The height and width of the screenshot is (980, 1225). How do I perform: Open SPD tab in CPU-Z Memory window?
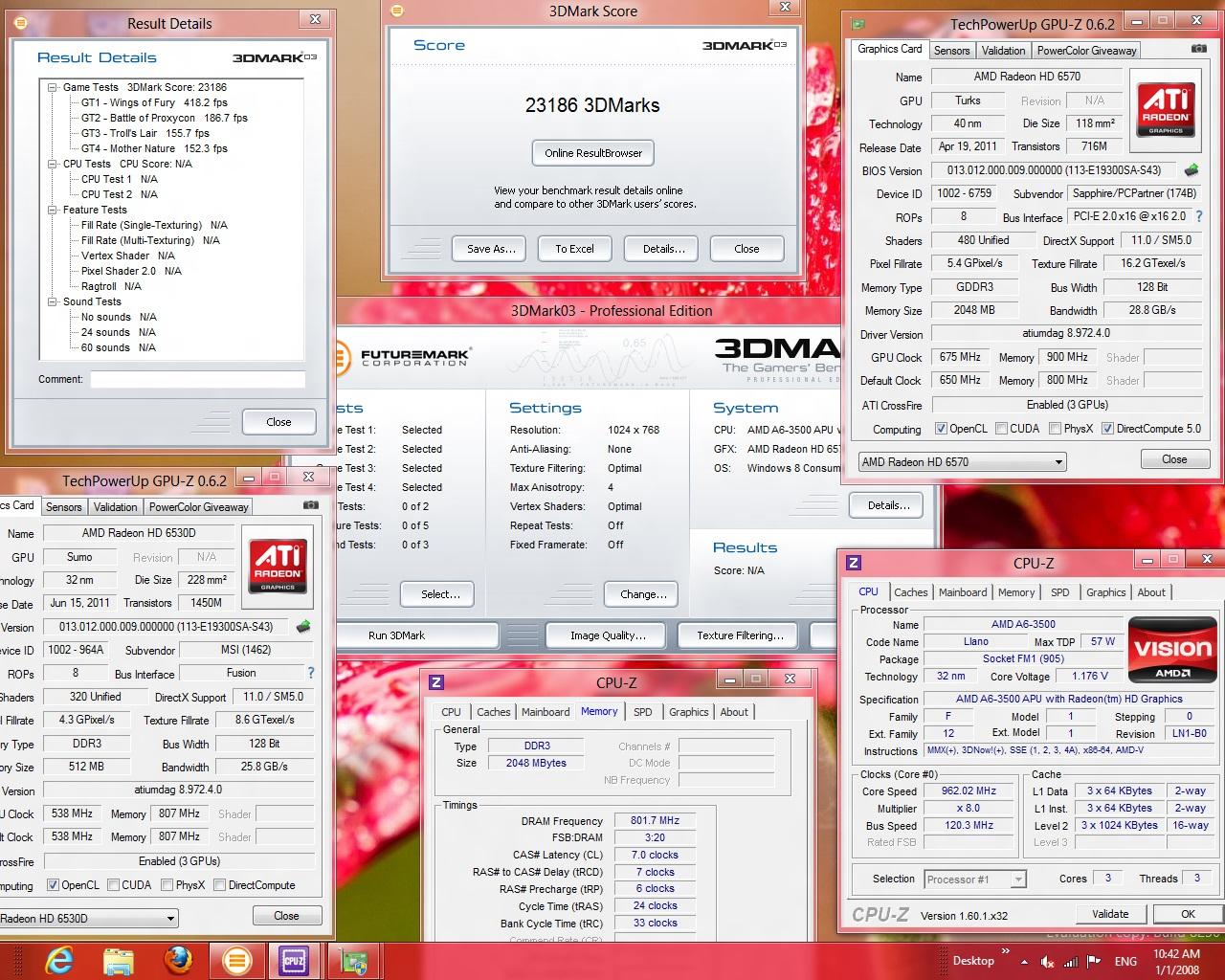[643, 712]
